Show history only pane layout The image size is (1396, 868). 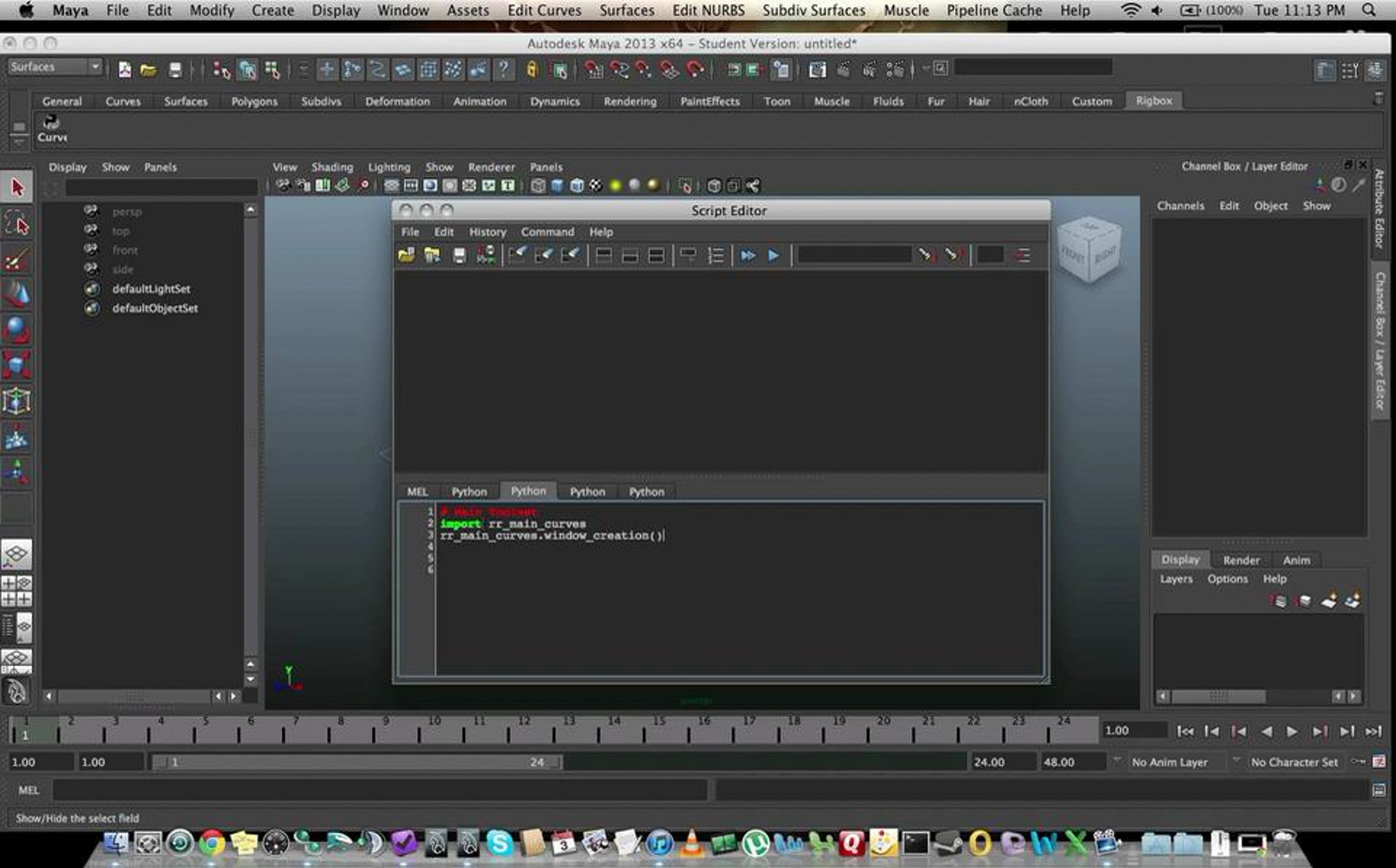(604, 255)
